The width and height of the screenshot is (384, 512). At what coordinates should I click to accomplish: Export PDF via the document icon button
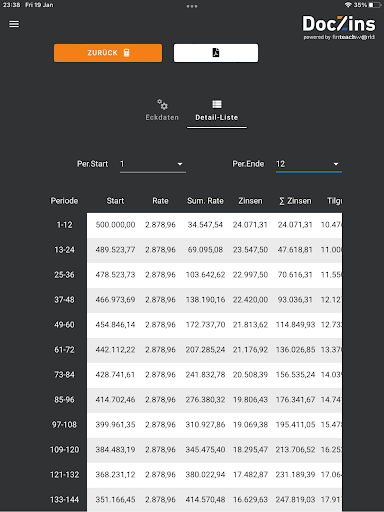point(216,53)
